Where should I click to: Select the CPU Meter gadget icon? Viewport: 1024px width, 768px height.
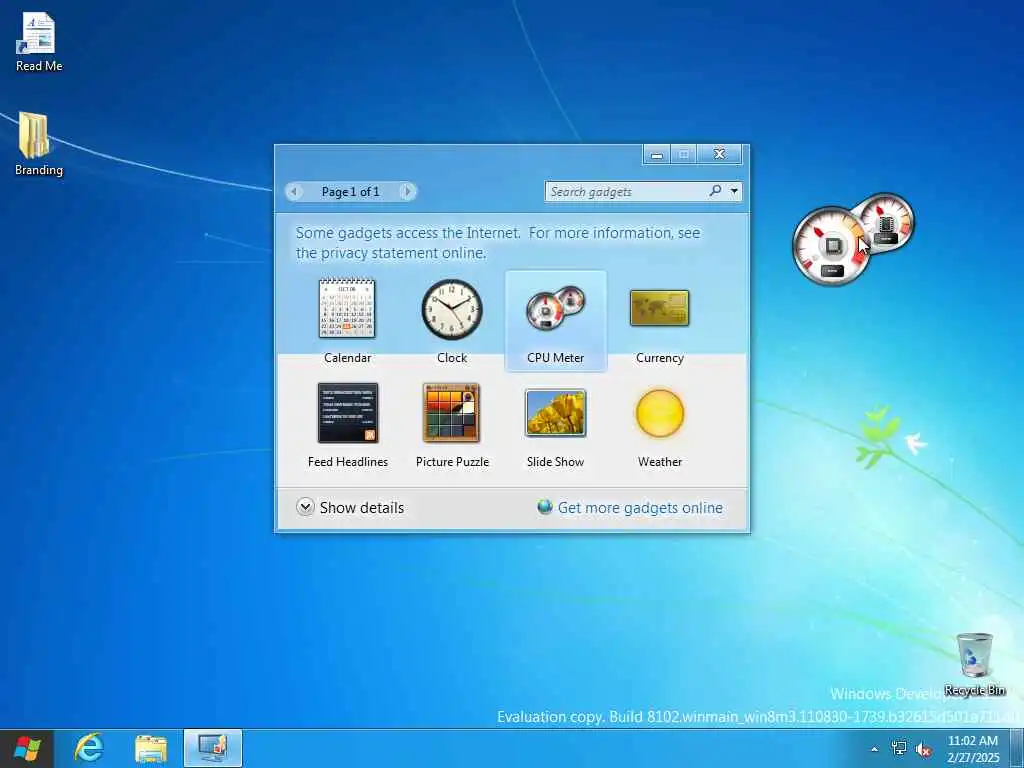(556, 308)
